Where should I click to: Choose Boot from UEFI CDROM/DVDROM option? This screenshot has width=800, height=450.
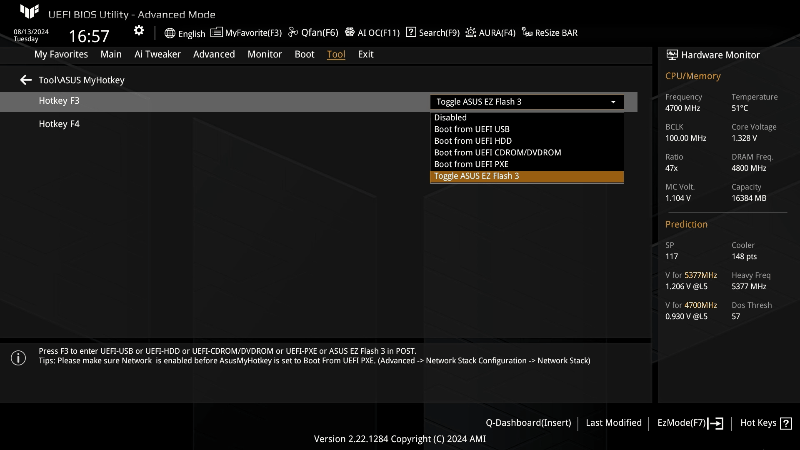(527, 153)
